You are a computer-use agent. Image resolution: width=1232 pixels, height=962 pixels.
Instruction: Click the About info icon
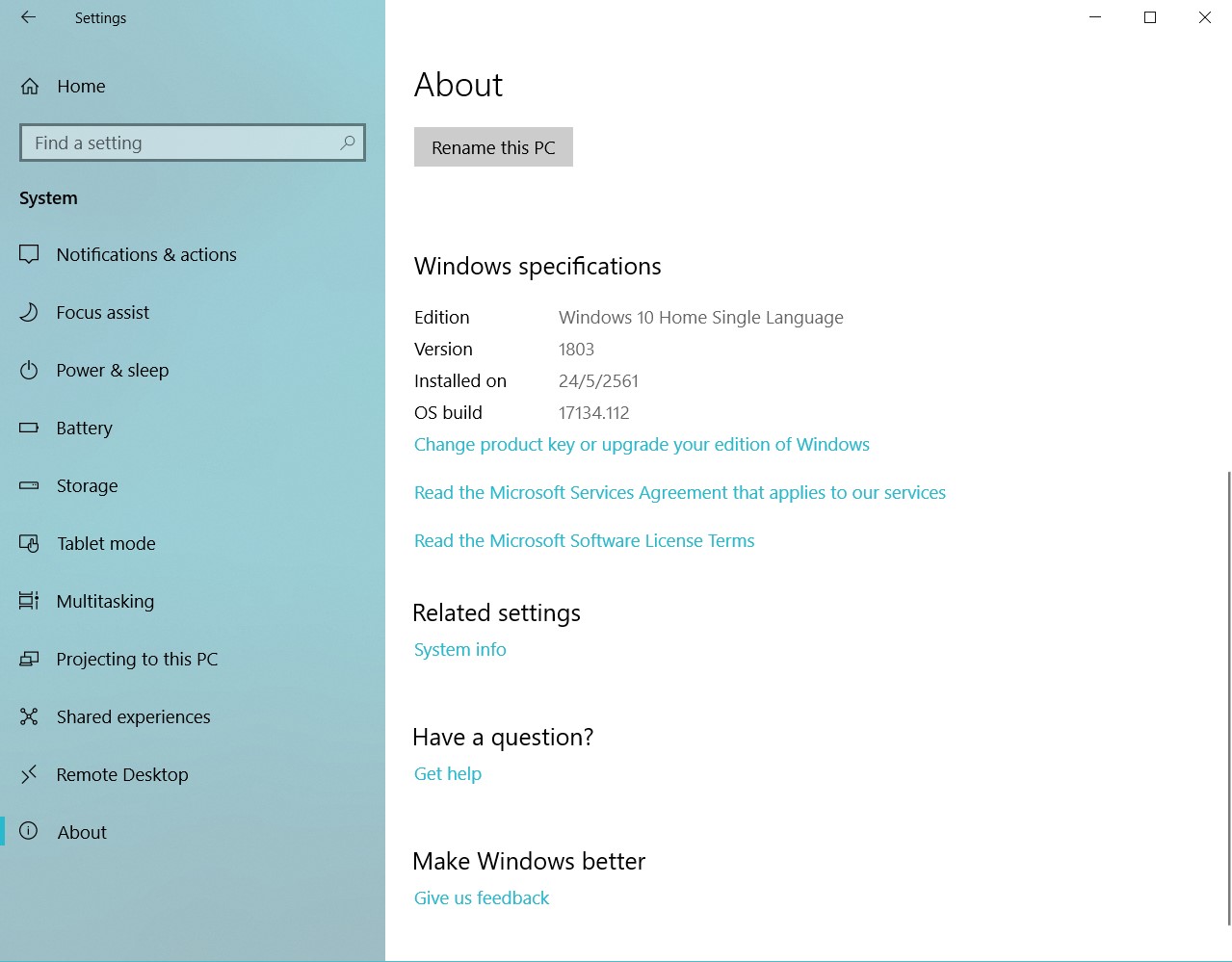(x=29, y=831)
